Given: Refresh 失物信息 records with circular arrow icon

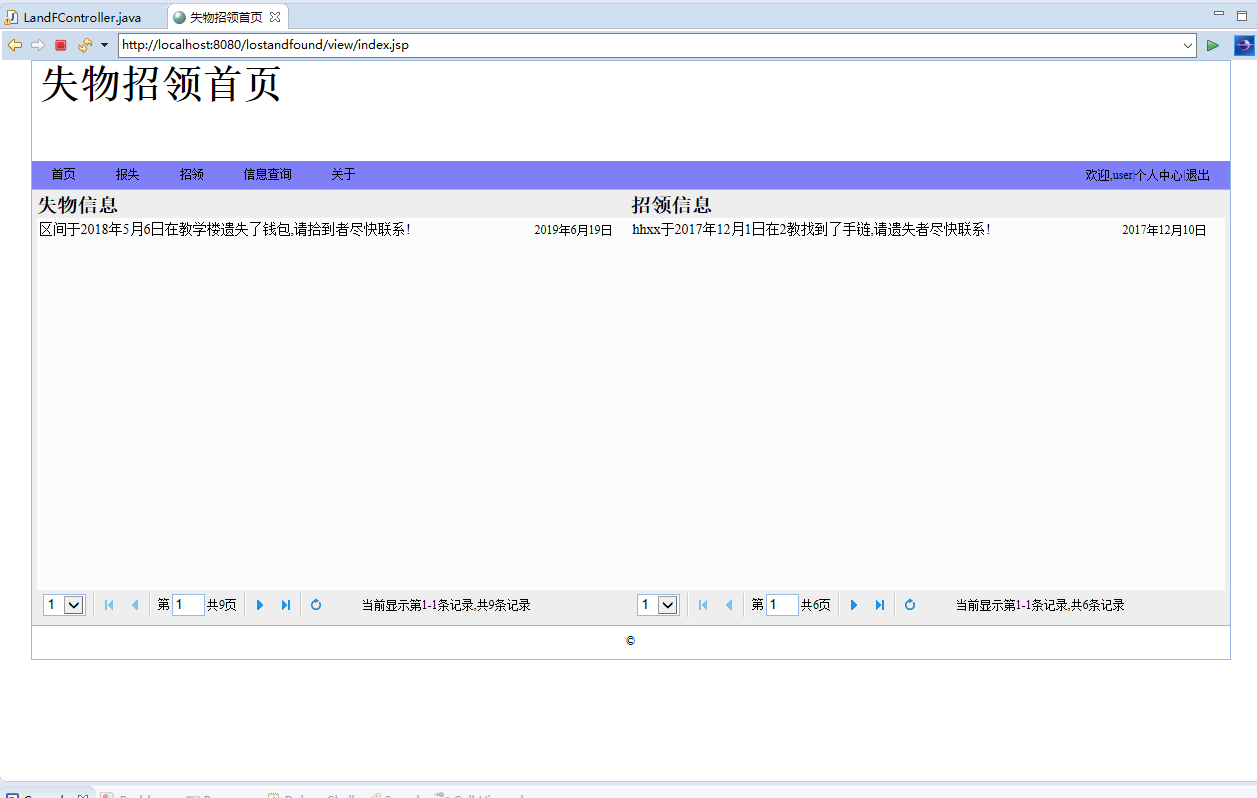Looking at the screenshot, I should coord(316,604).
